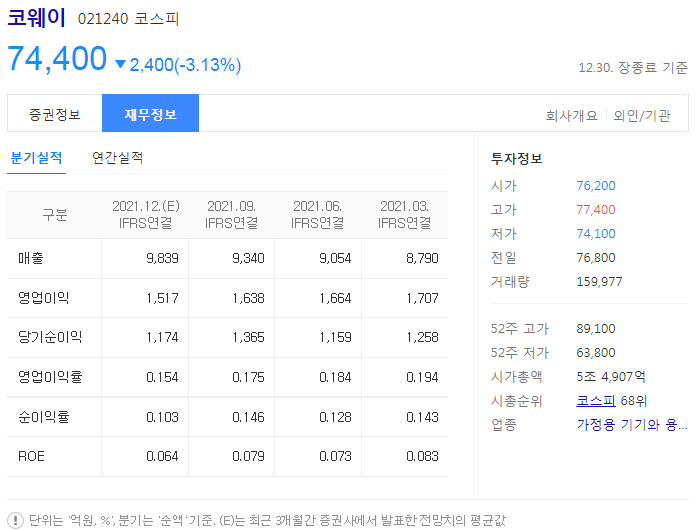This screenshot has height=530, width=698.
Task: Select 매출 value 9,054
Action: tap(335, 258)
